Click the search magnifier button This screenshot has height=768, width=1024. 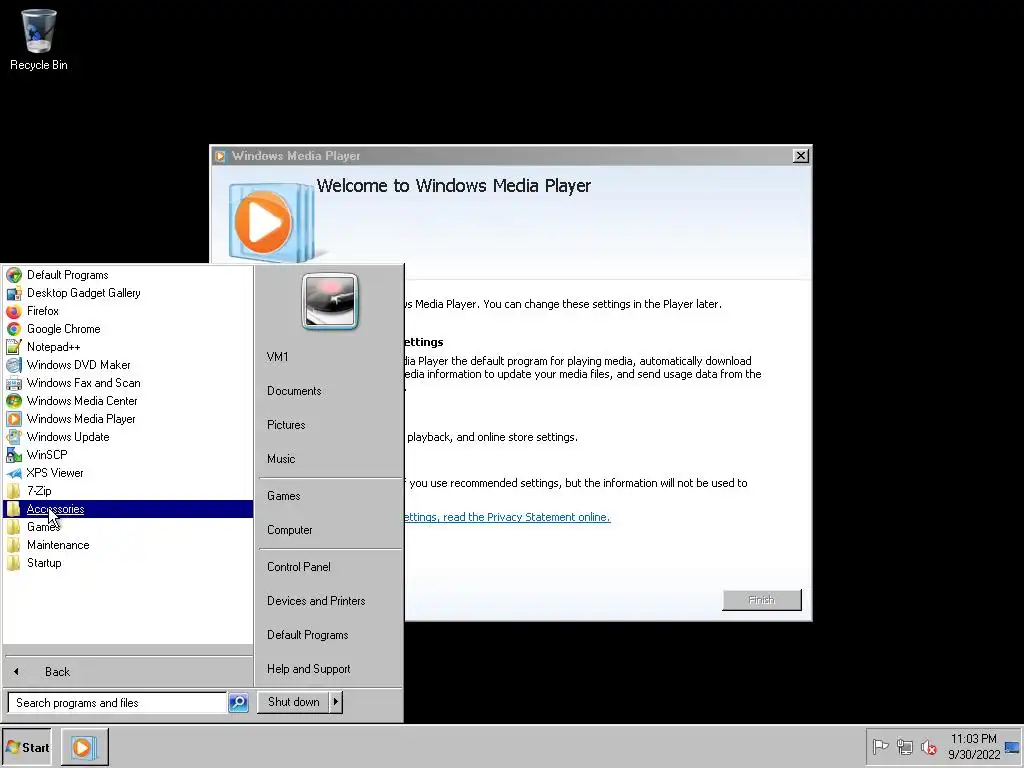pyautogui.click(x=238, y=703)
